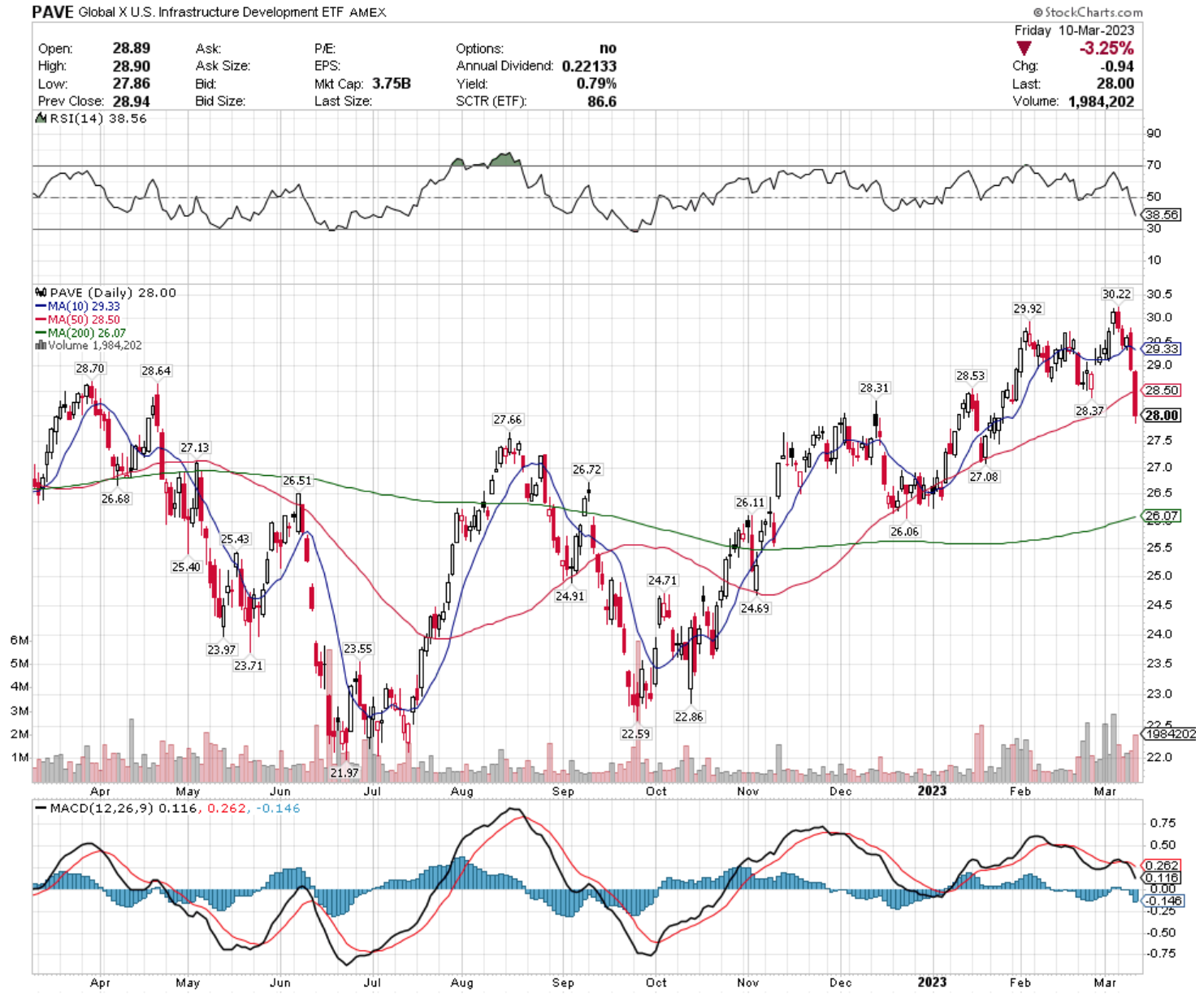
Task: Click the 28.70 price annotation near April
Action: [x=89, y=369]
